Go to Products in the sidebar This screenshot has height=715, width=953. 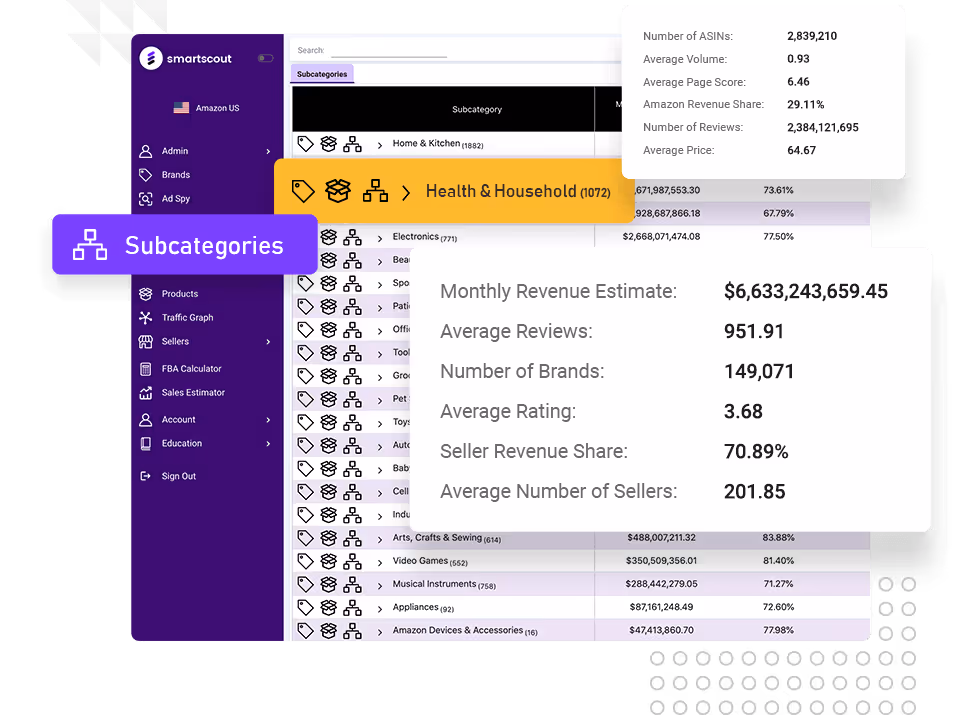180,294
